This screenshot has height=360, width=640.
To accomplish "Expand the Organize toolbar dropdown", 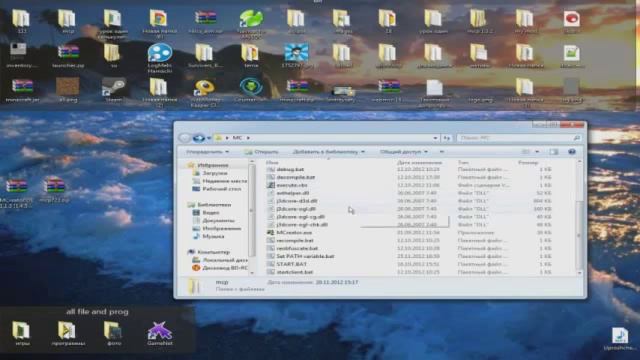I will point(207,152).
